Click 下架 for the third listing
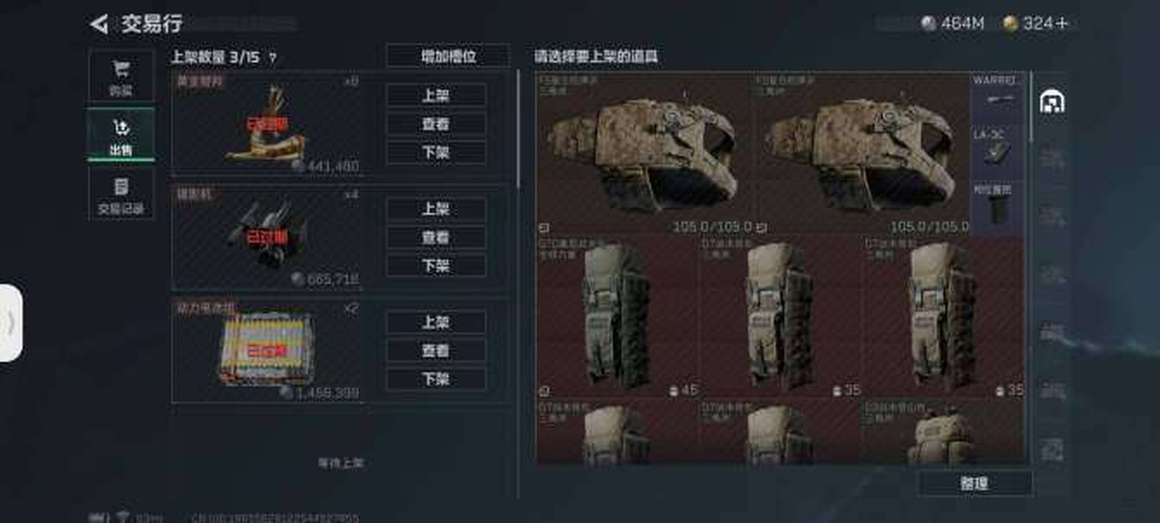 [436, 379]
